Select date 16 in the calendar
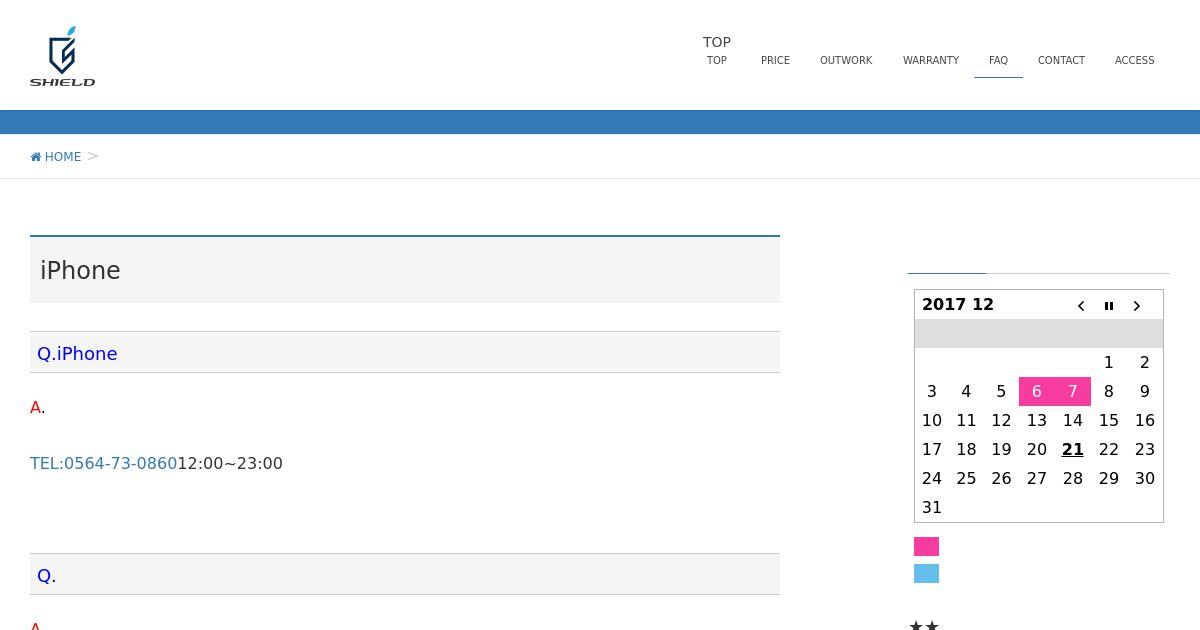Screen dimensions: 1200x630 click(x=1145, y=421)
